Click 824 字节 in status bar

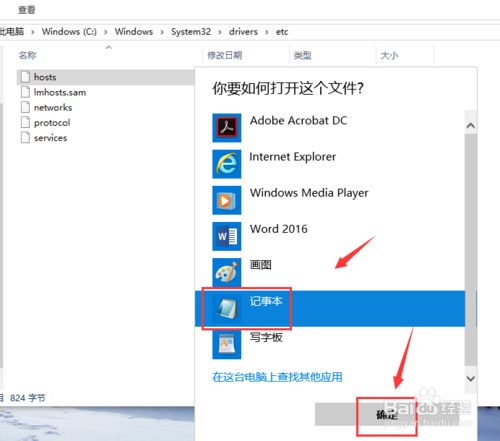pyautogui.click(x=28, y=398)
